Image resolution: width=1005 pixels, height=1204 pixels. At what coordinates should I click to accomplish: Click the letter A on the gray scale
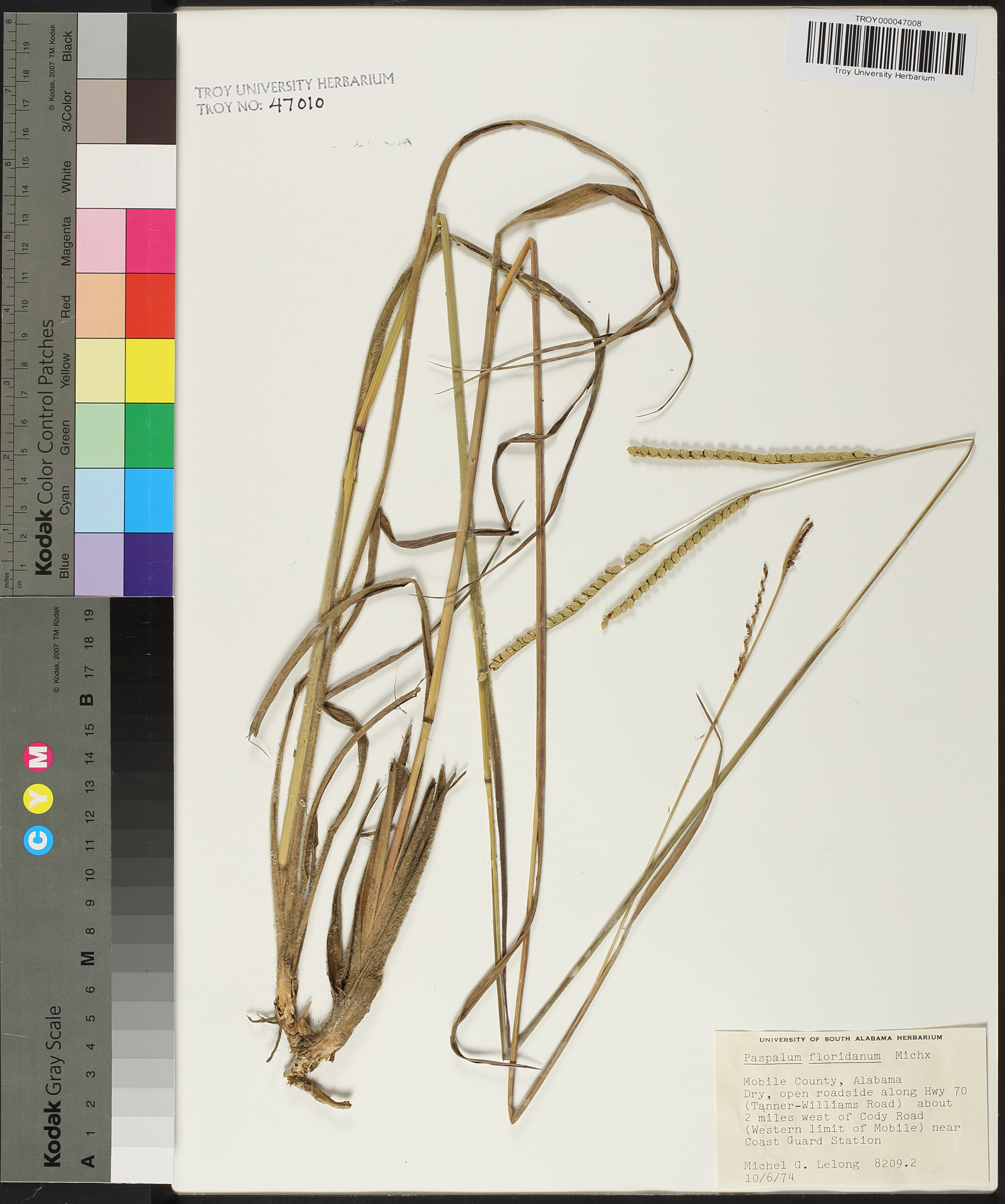(x=88, y=1162)
